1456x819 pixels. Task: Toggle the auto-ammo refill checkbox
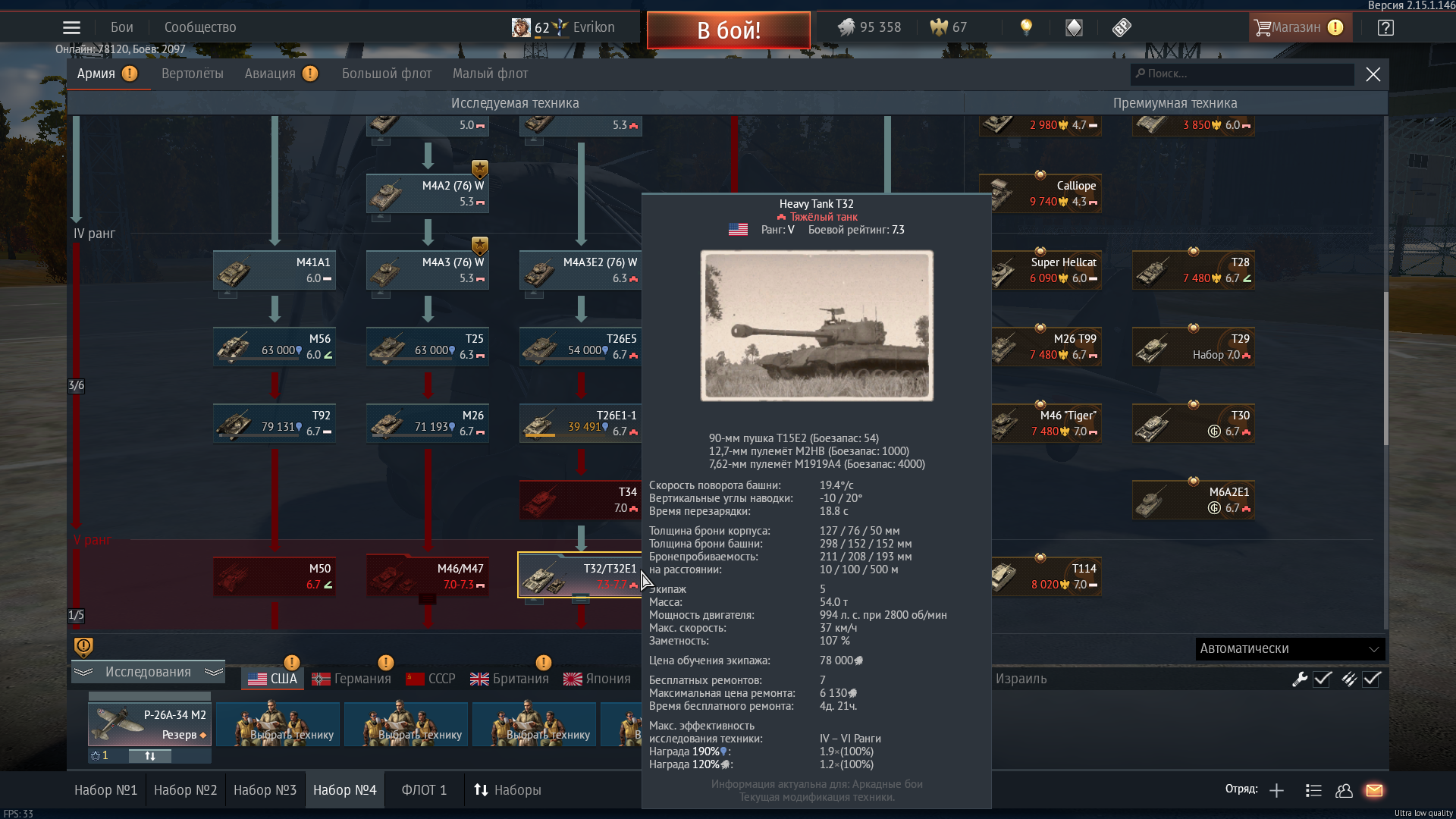click(x=1372, y=679)
